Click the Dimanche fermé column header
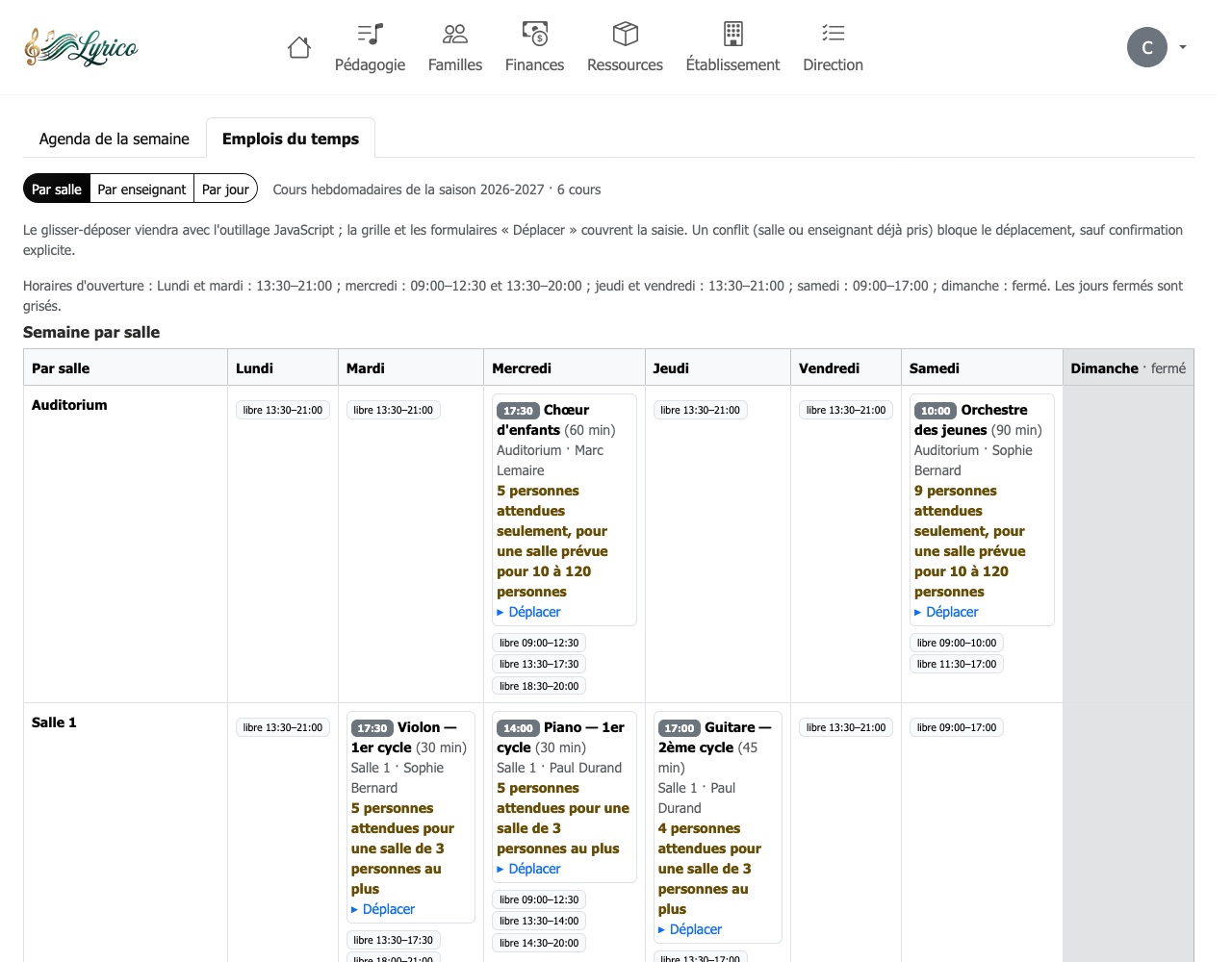1232x962 pixels. coord(1128,367)
